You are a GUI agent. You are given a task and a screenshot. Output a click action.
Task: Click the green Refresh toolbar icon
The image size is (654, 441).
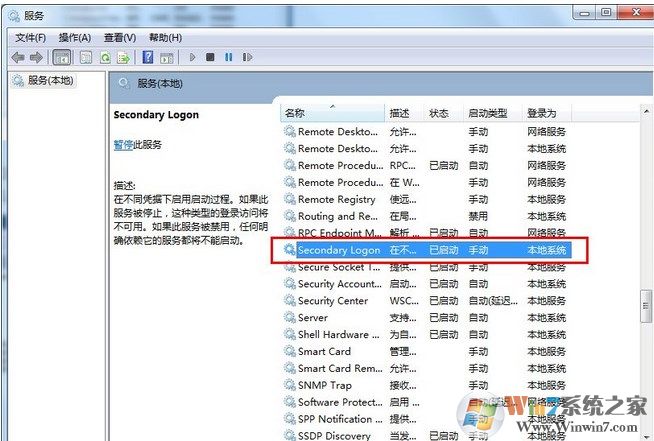coord(105,57)
